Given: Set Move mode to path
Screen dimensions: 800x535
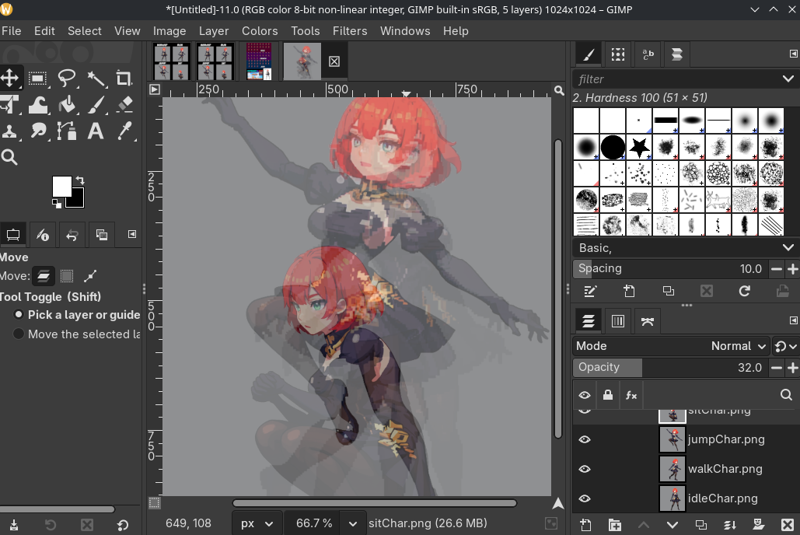Looking at the screenshot, I should [90, 276].
